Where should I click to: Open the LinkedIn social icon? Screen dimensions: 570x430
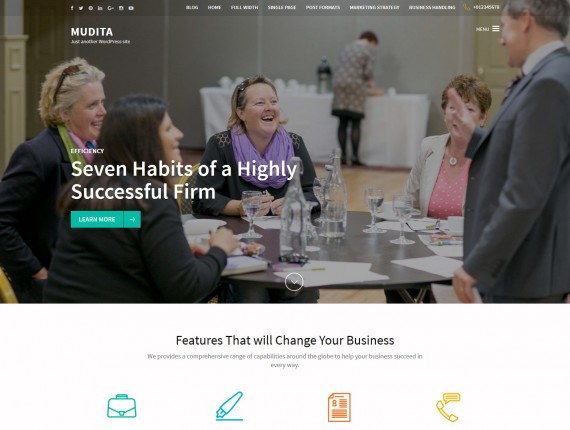100,8
